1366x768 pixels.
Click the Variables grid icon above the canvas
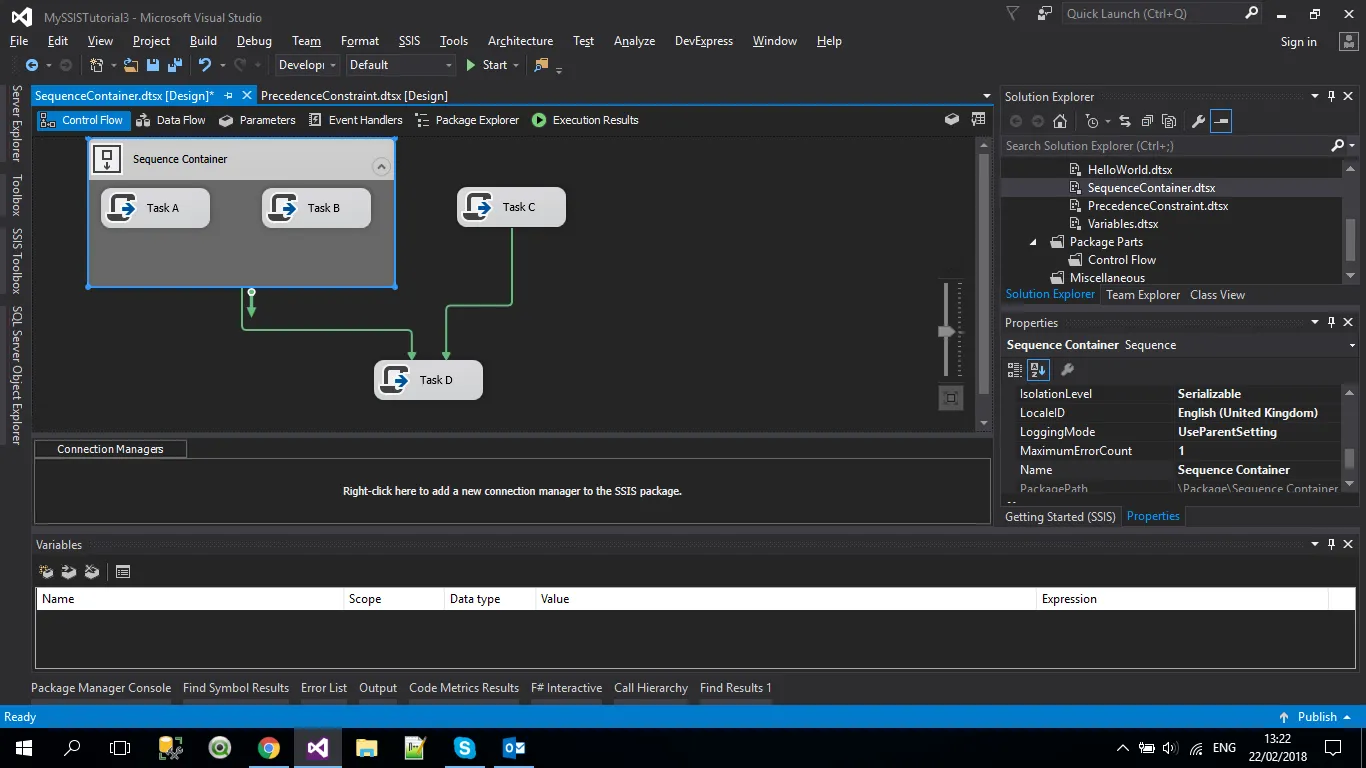(x=978, y=120)
